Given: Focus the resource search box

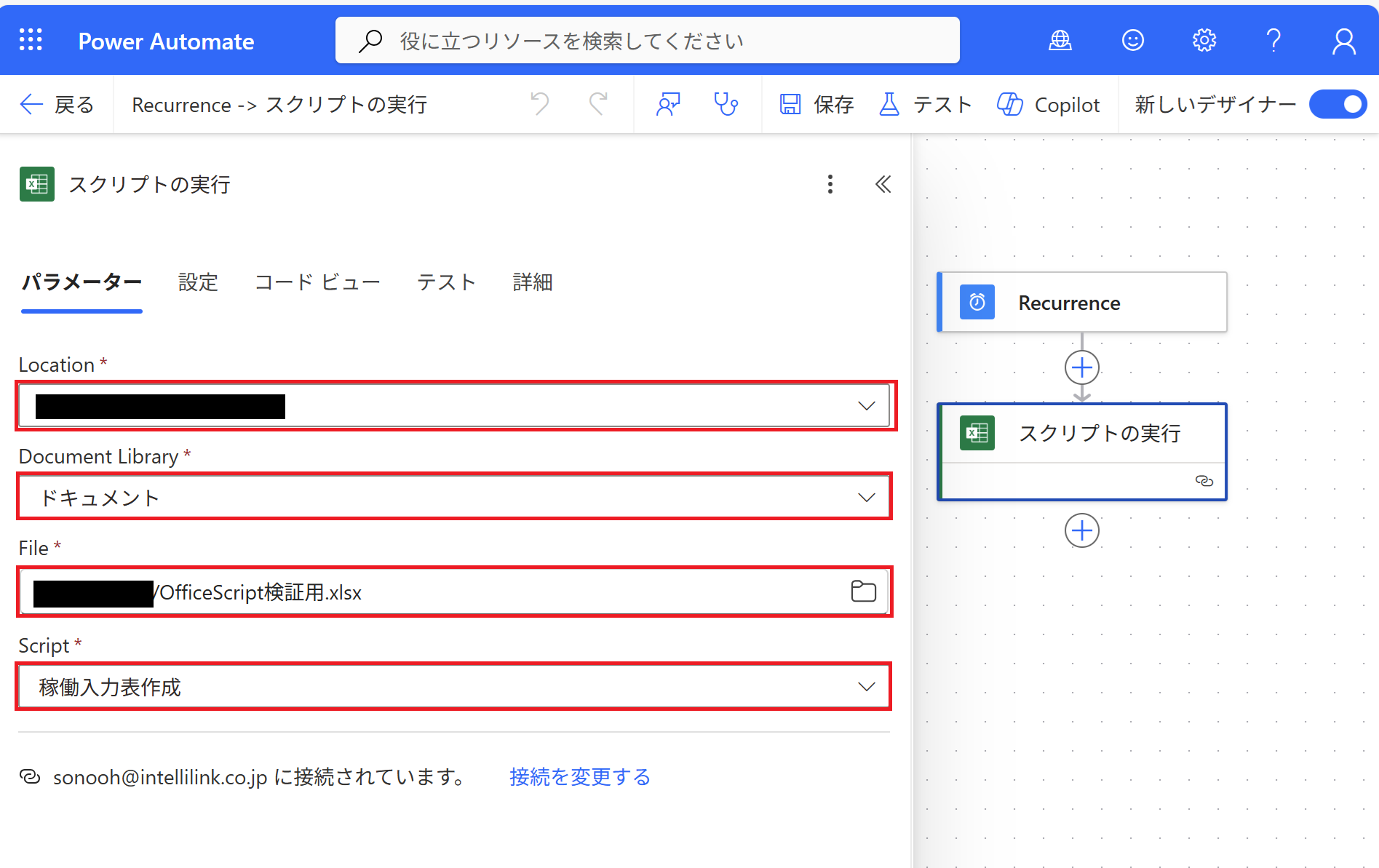Looking at the screenshot, I should [x=648, y=41].
